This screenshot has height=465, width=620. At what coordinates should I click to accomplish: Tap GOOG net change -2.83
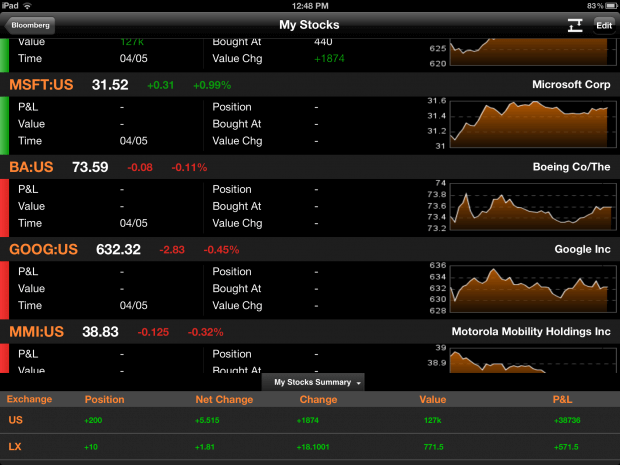(x=172, y=250)
